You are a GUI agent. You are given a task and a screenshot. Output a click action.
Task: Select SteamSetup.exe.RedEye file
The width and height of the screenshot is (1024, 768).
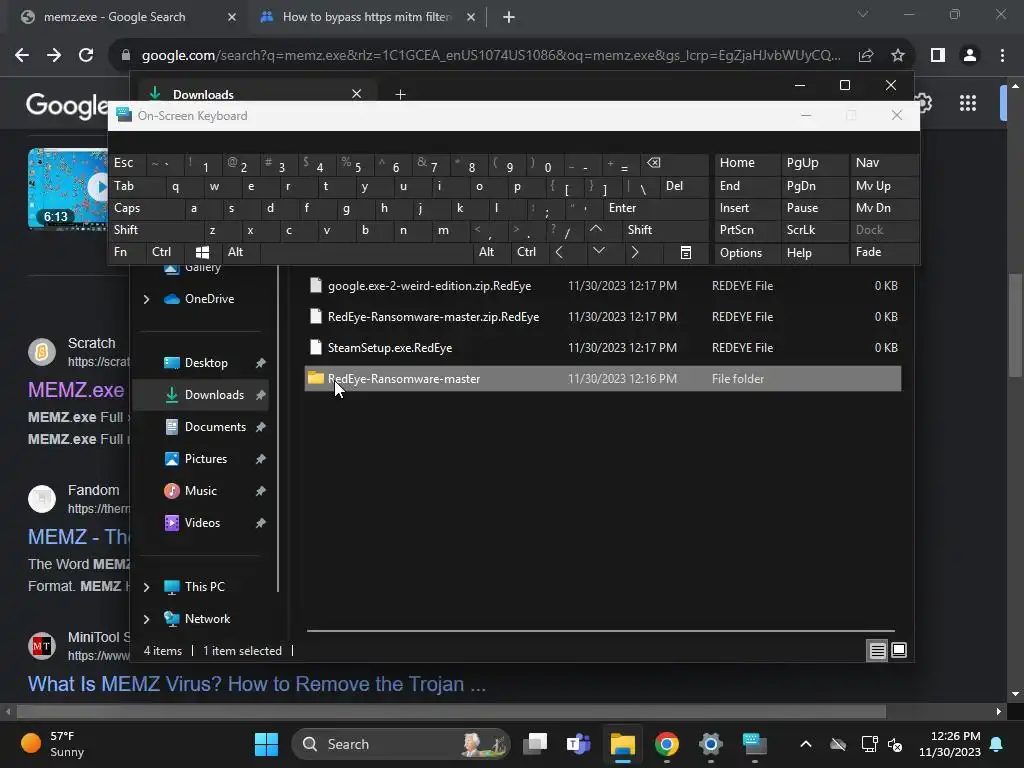tap(602, 348)
